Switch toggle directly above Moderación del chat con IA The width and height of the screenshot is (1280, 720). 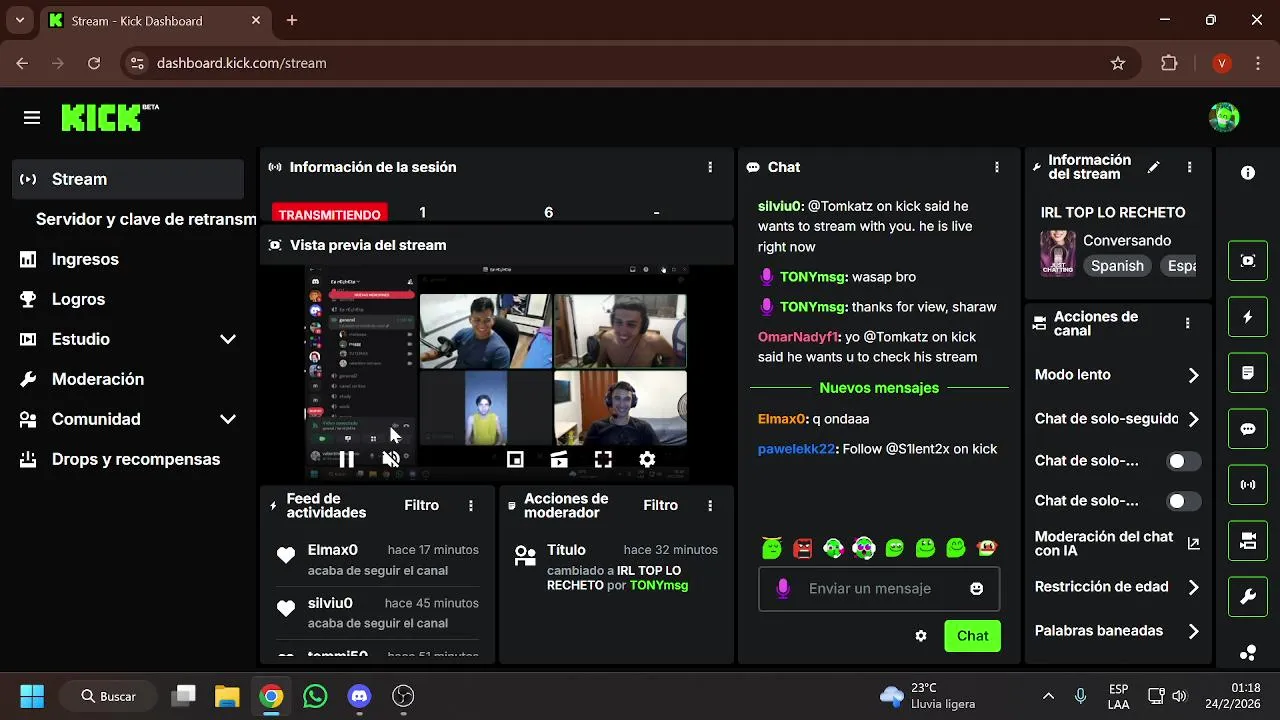[x=1184, y=501]
